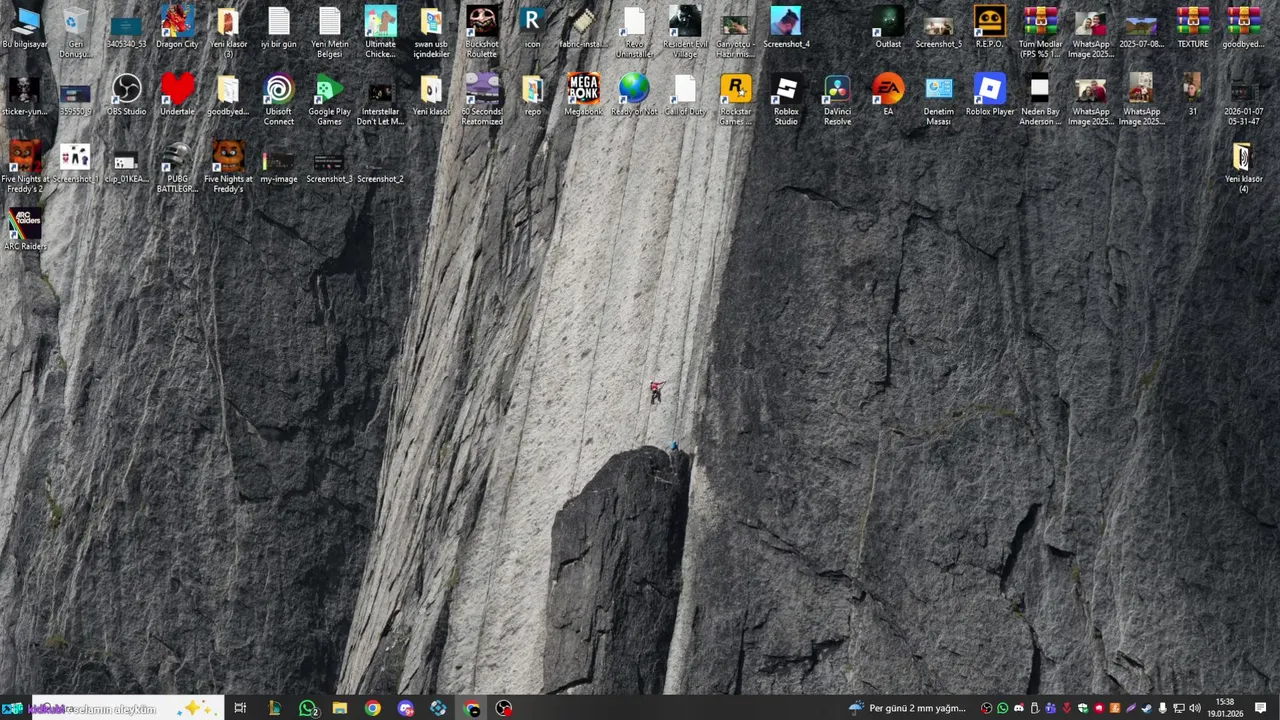Click the taskbar search box
This screenshot has height=720, width=1280.
[128, 708]
